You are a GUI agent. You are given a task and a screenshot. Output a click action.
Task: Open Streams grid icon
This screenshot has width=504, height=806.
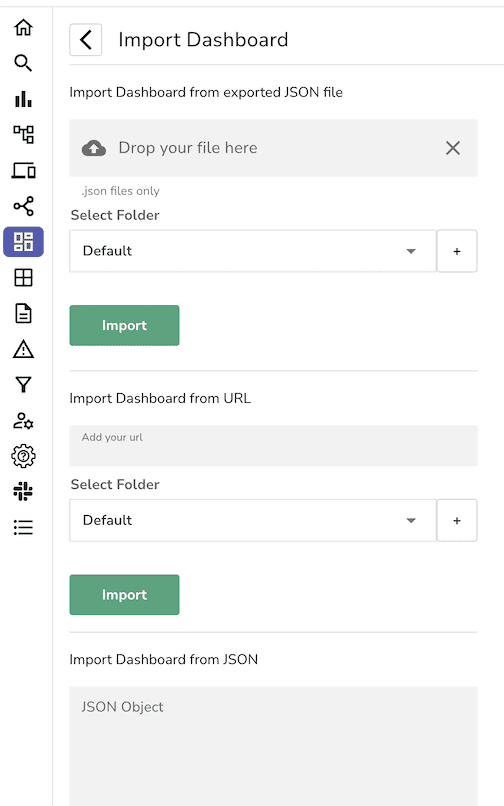[x=23, y=278]
